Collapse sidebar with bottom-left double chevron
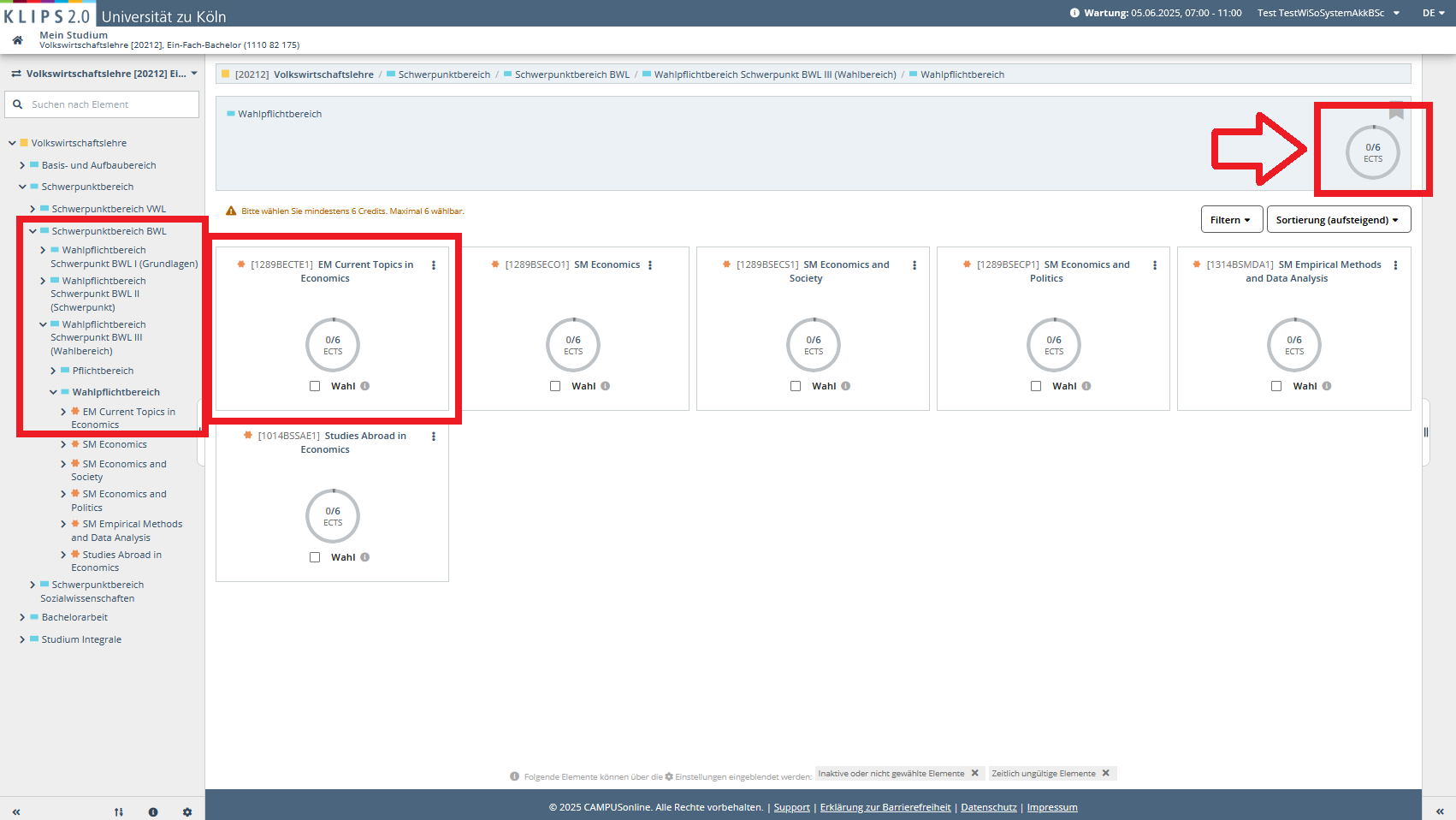1456x820 pixels. pyautogui.click(x=16, y=811)
